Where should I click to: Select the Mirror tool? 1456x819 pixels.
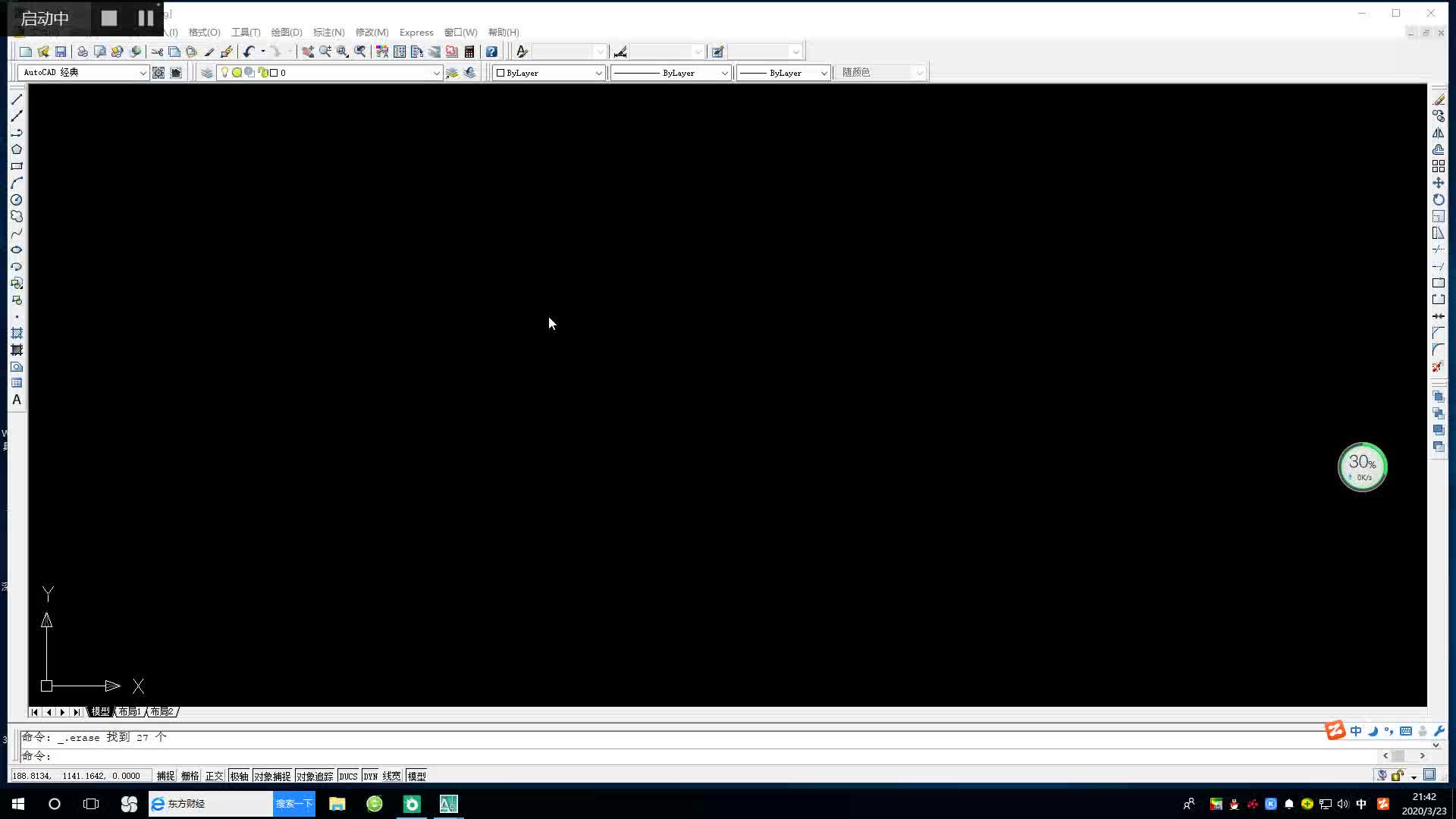[x=1439, y=133]
